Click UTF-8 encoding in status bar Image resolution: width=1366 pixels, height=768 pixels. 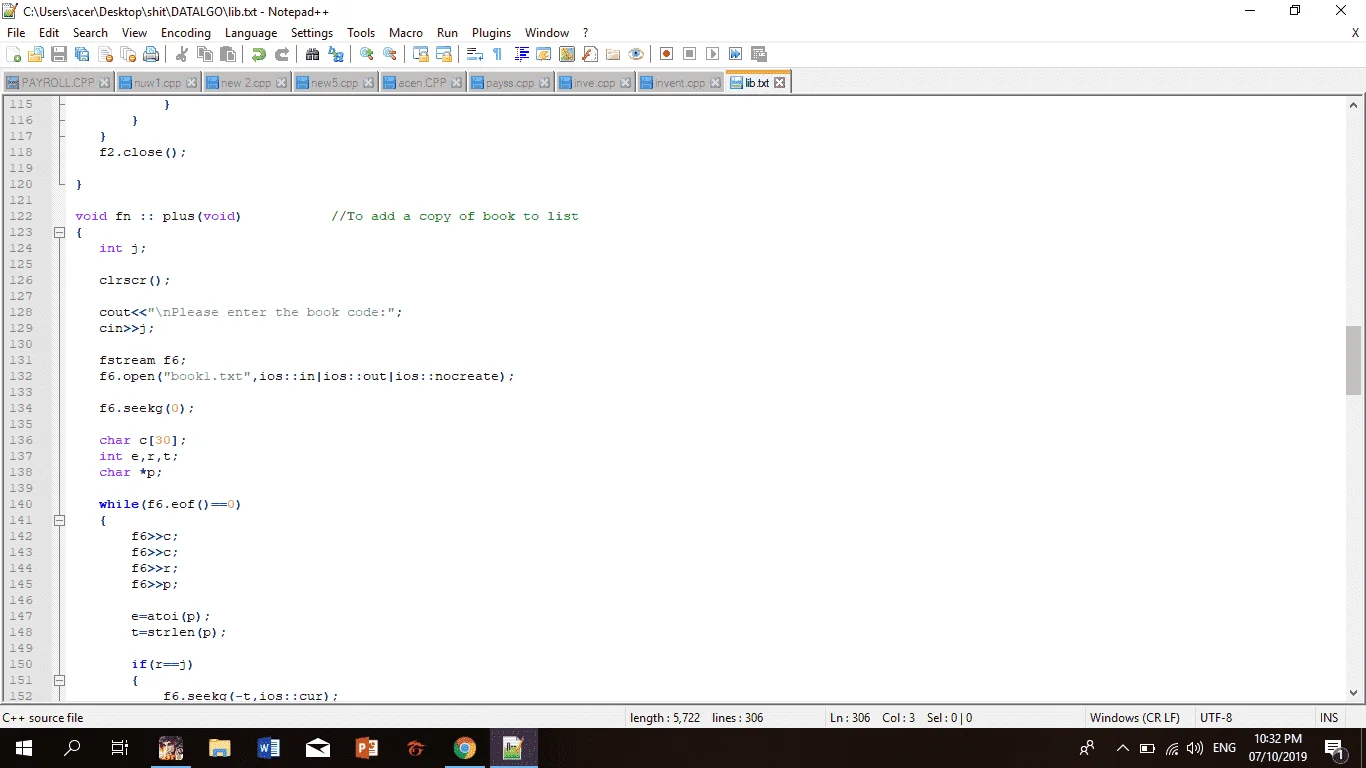click(1216, 718)
